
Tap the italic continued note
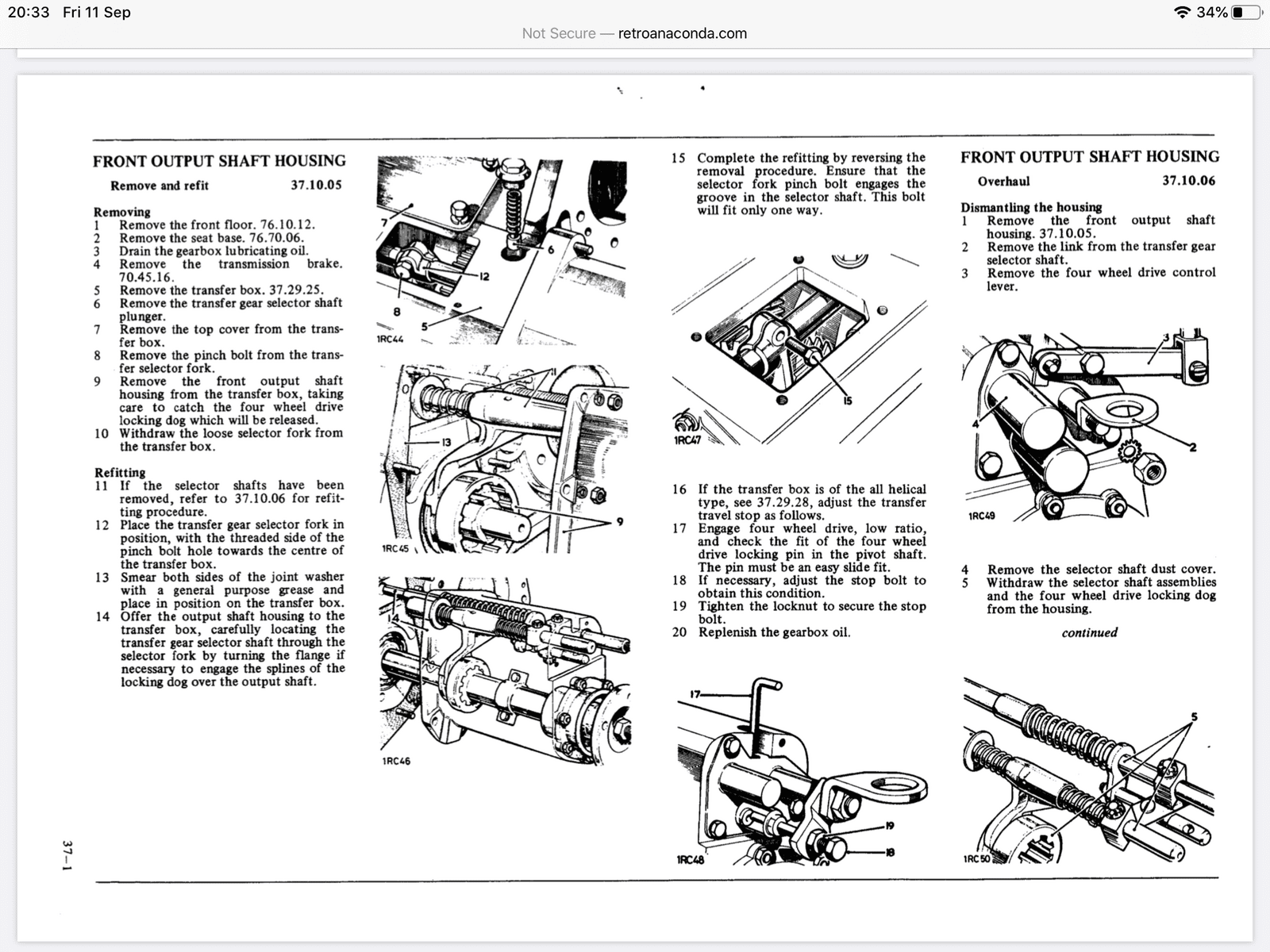click(1089, 632)
